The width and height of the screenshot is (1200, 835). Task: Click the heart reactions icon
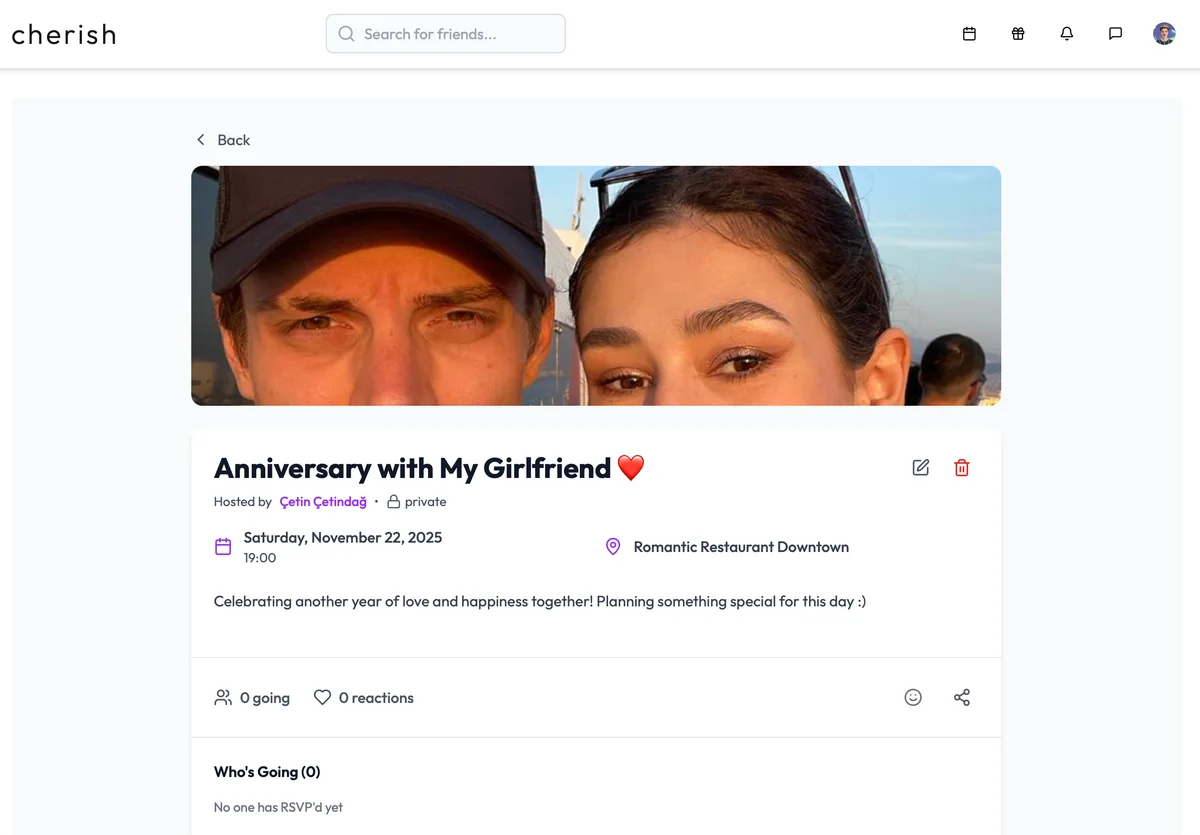pos(322,698)
